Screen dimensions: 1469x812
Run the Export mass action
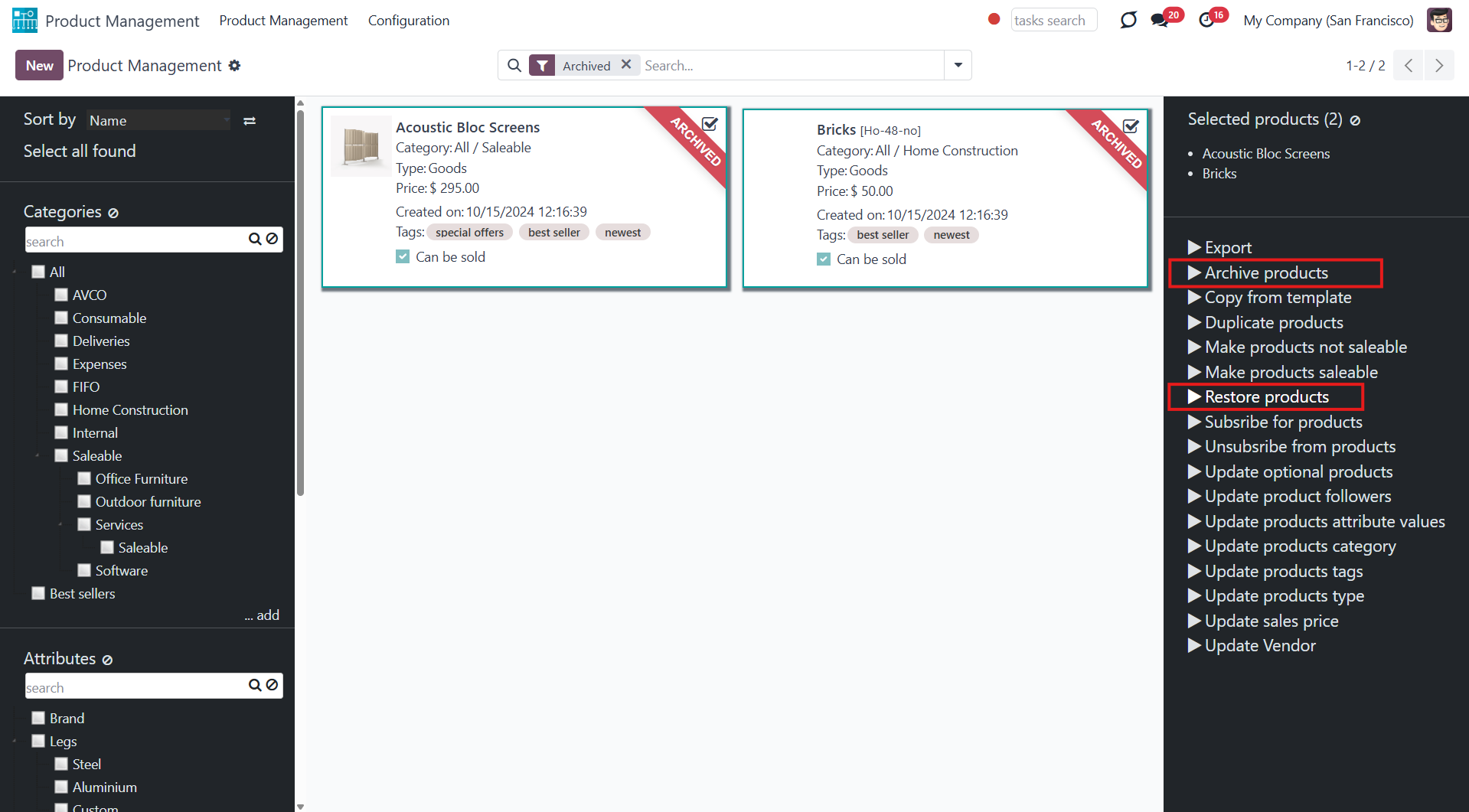1219,247
